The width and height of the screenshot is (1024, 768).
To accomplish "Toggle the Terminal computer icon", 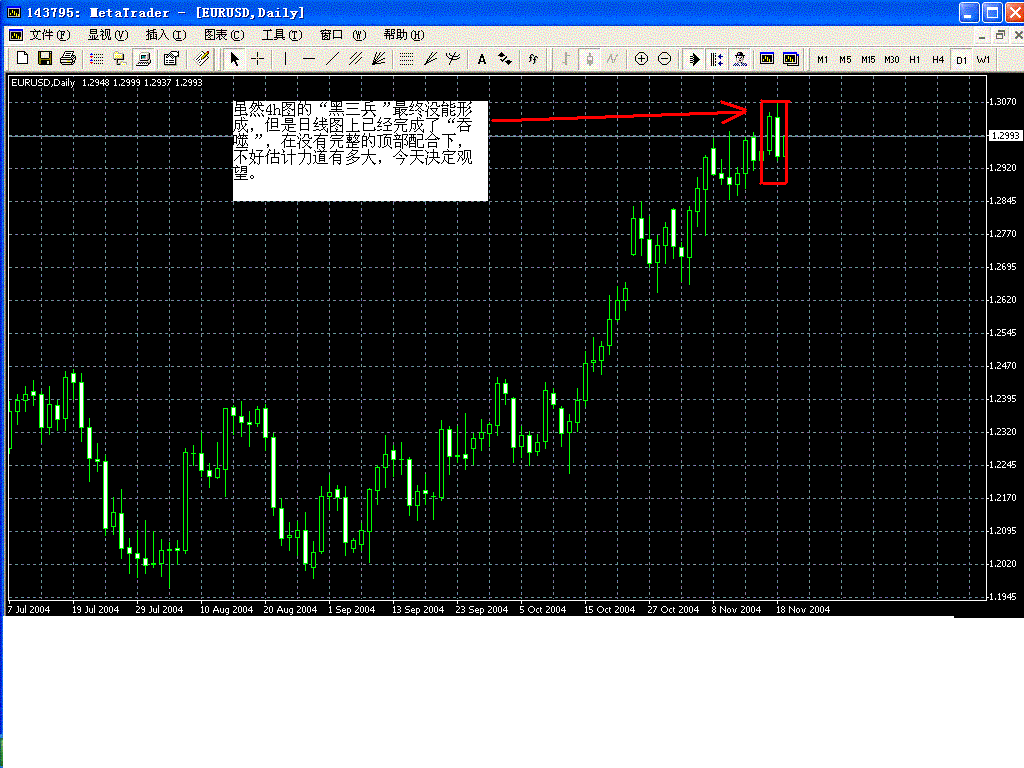I will tap(143, 59).
